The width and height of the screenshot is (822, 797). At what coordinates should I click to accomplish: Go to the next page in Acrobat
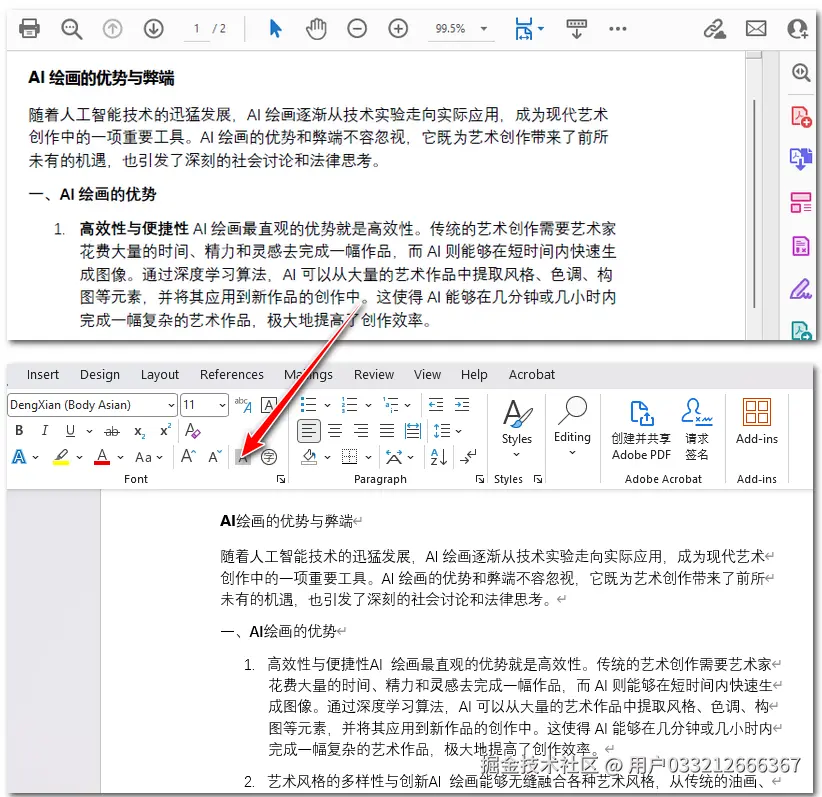pos(154,28)
